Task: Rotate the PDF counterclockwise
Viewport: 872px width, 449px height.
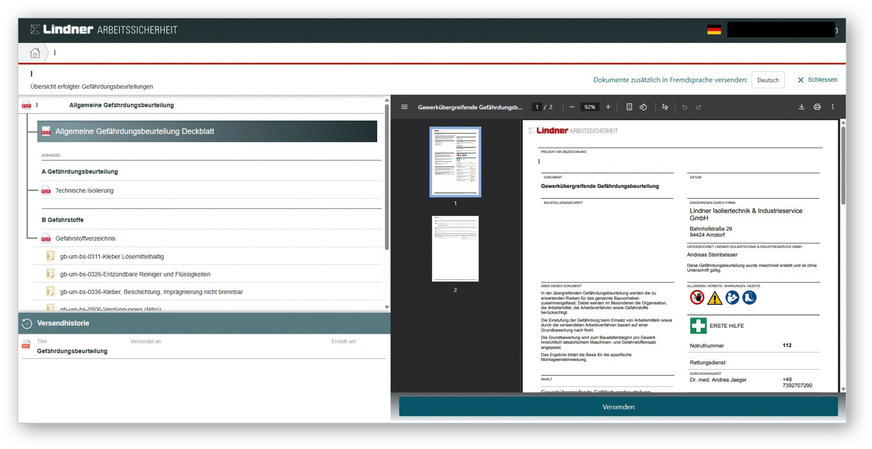Action: (643, 107)
